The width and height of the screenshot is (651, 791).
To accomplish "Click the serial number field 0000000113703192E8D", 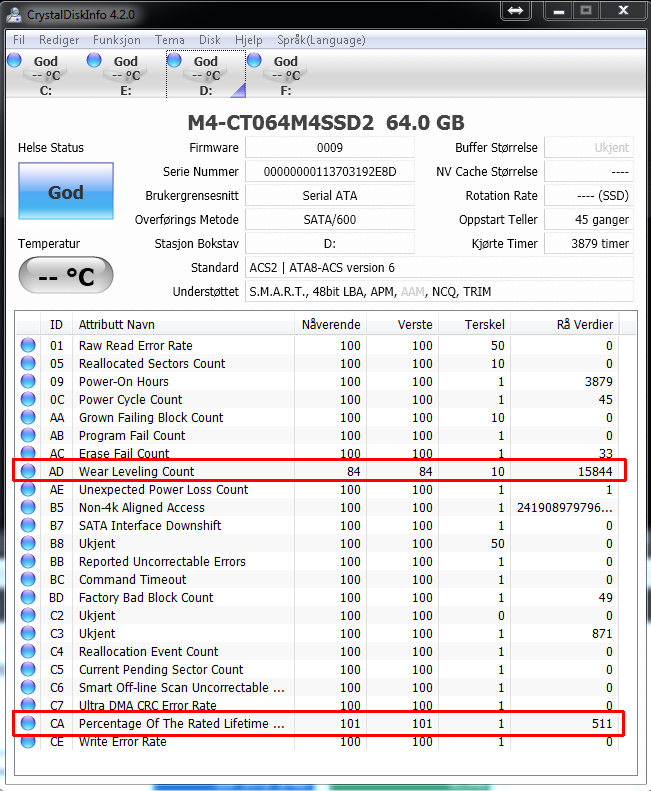I will 330,172.
